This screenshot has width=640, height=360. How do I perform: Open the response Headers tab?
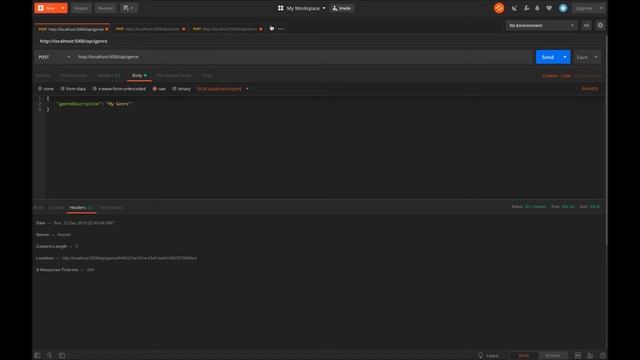[x=81, y=207]
